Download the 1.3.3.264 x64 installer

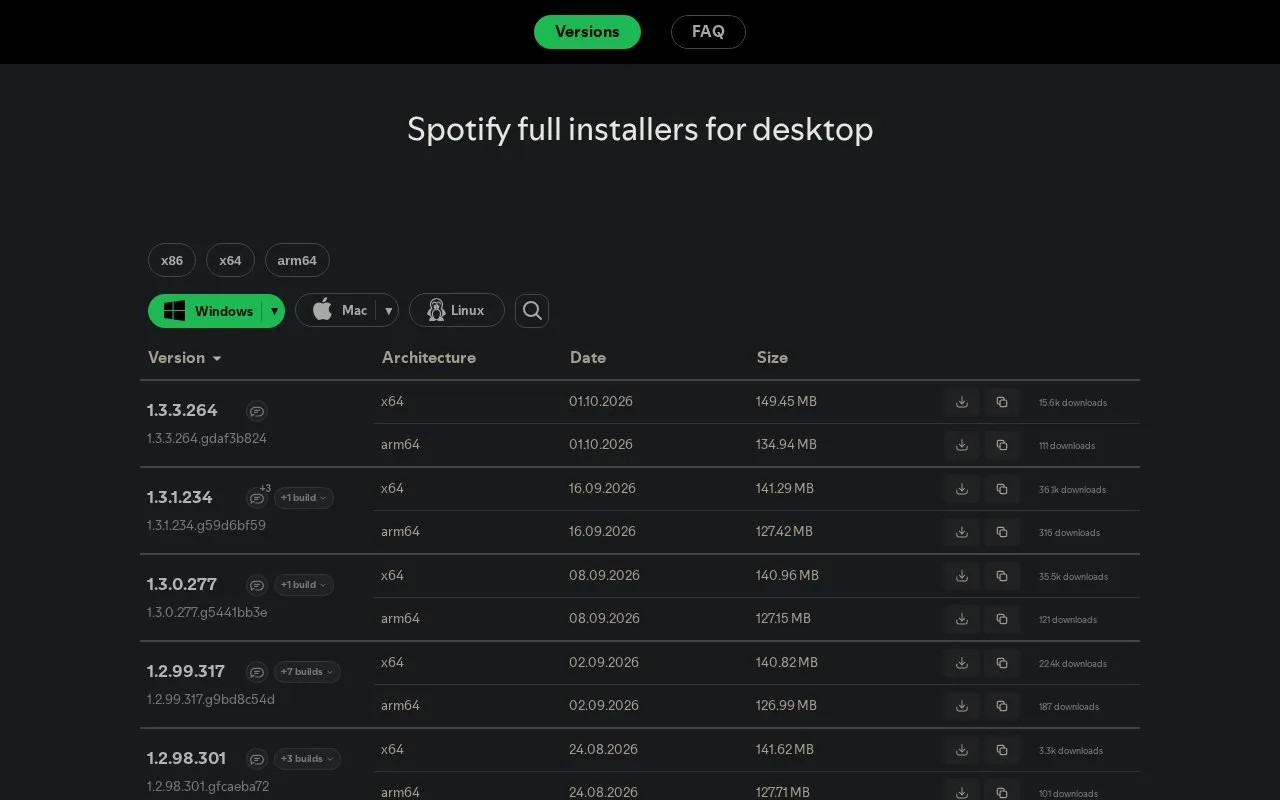pos(962,402)
